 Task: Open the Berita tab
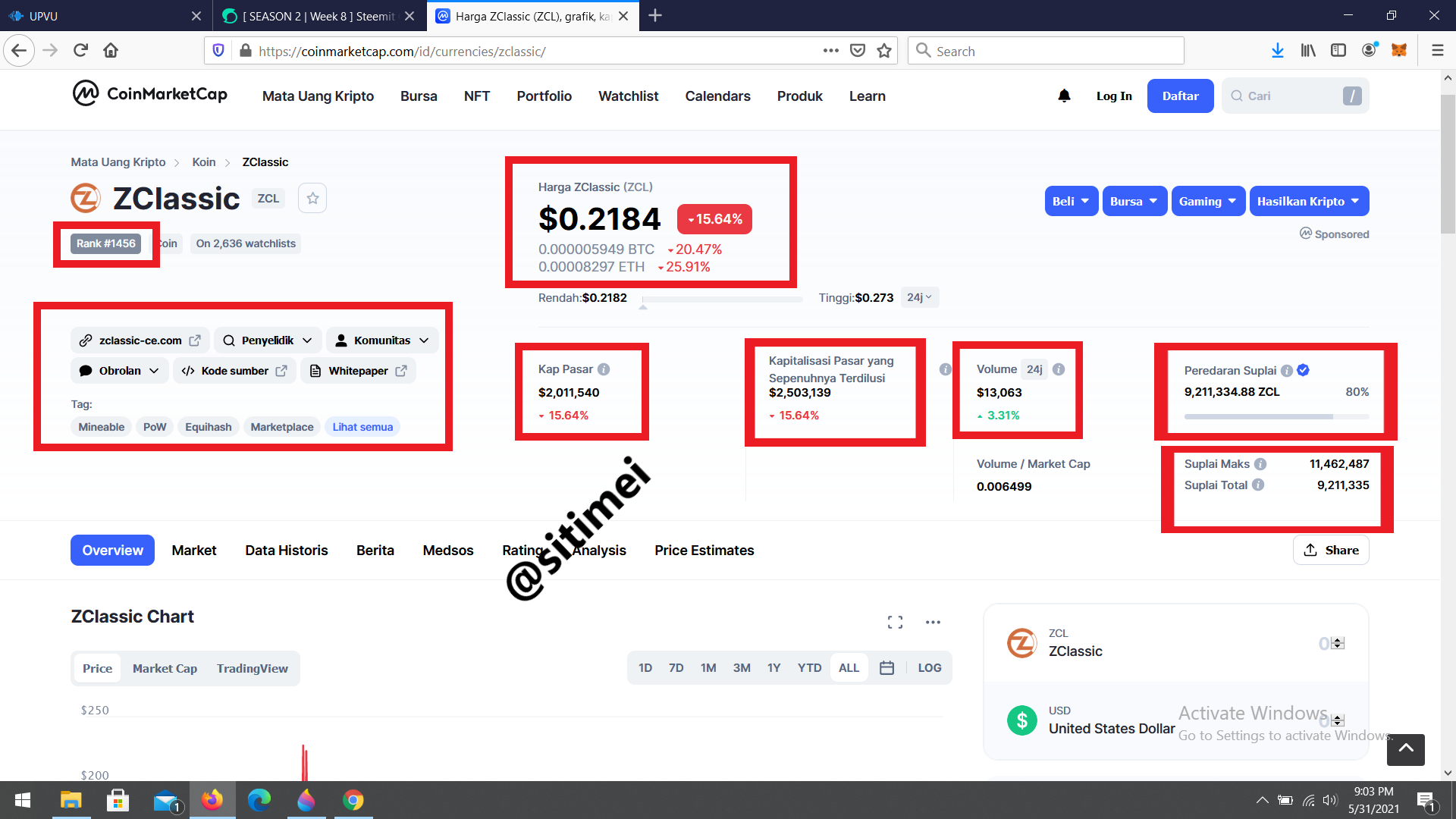click(x=375, y=551)
